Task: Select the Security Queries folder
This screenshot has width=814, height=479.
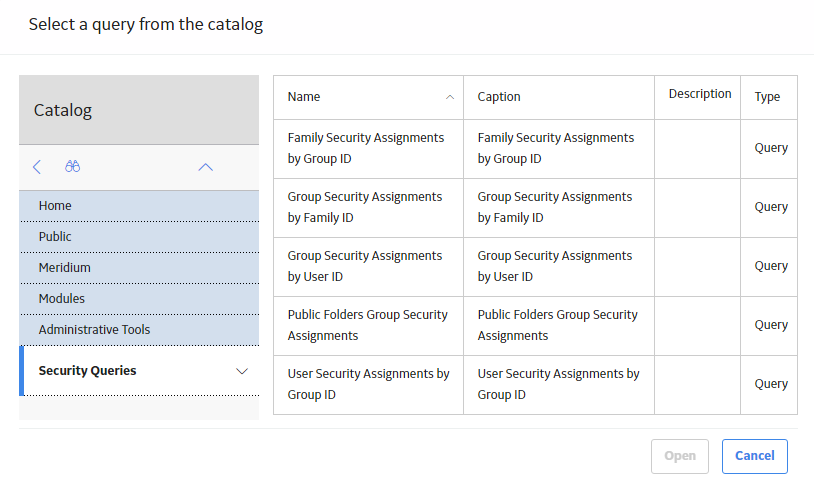Action: pyautogui.click(x=139, y=371)
